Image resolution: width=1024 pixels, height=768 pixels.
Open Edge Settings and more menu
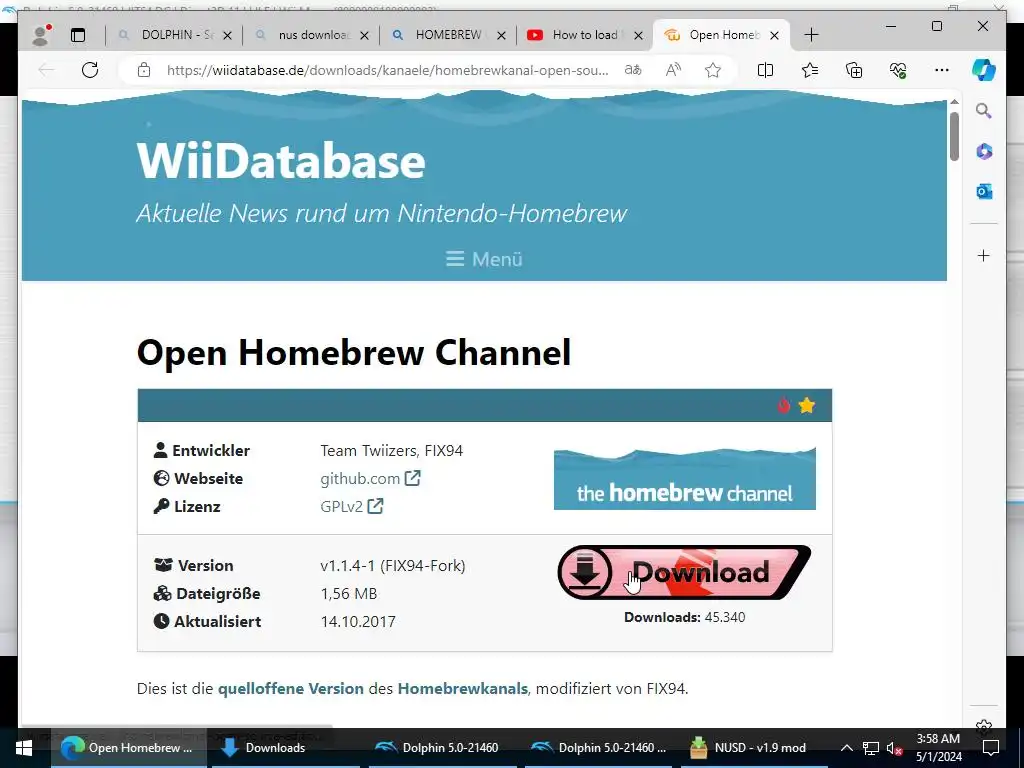tap(942, 70)
